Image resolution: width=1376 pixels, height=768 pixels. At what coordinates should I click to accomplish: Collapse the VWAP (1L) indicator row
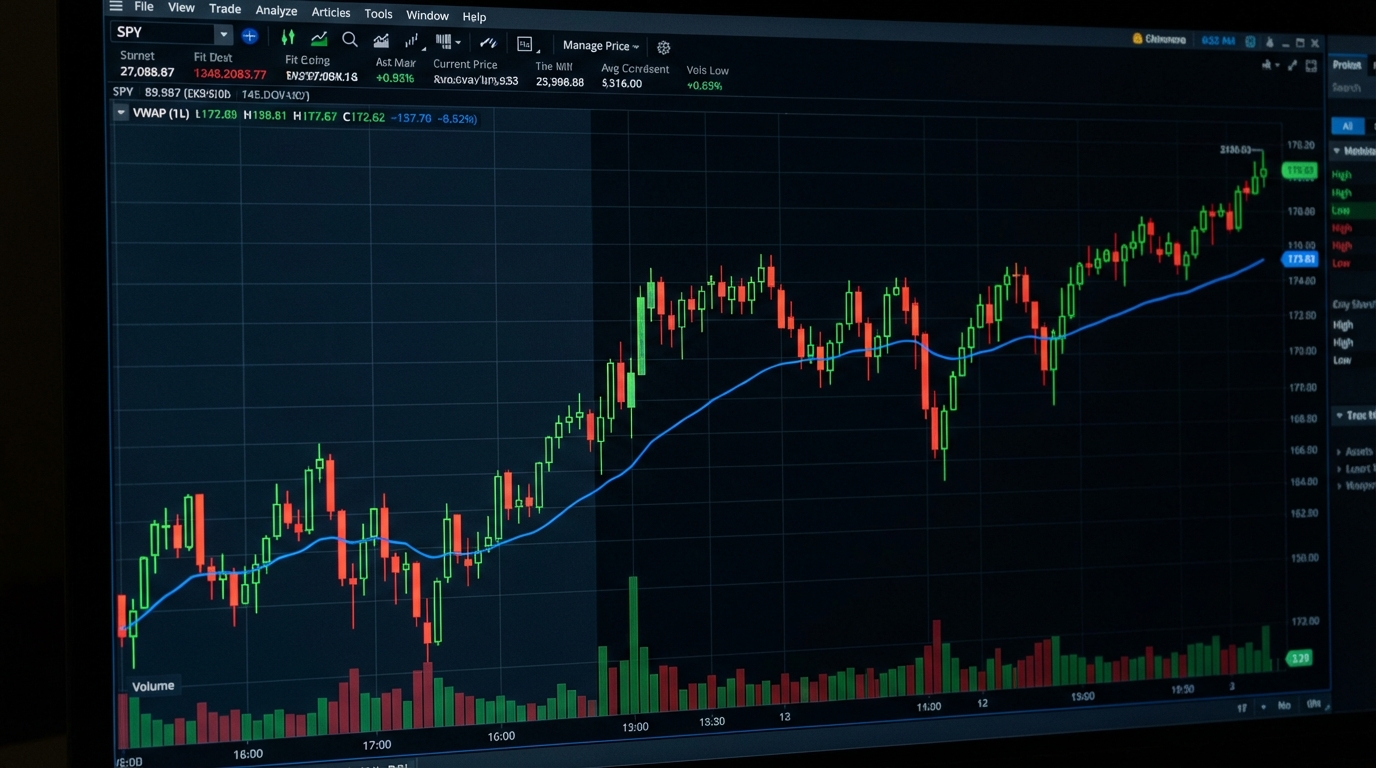point(121,113)
